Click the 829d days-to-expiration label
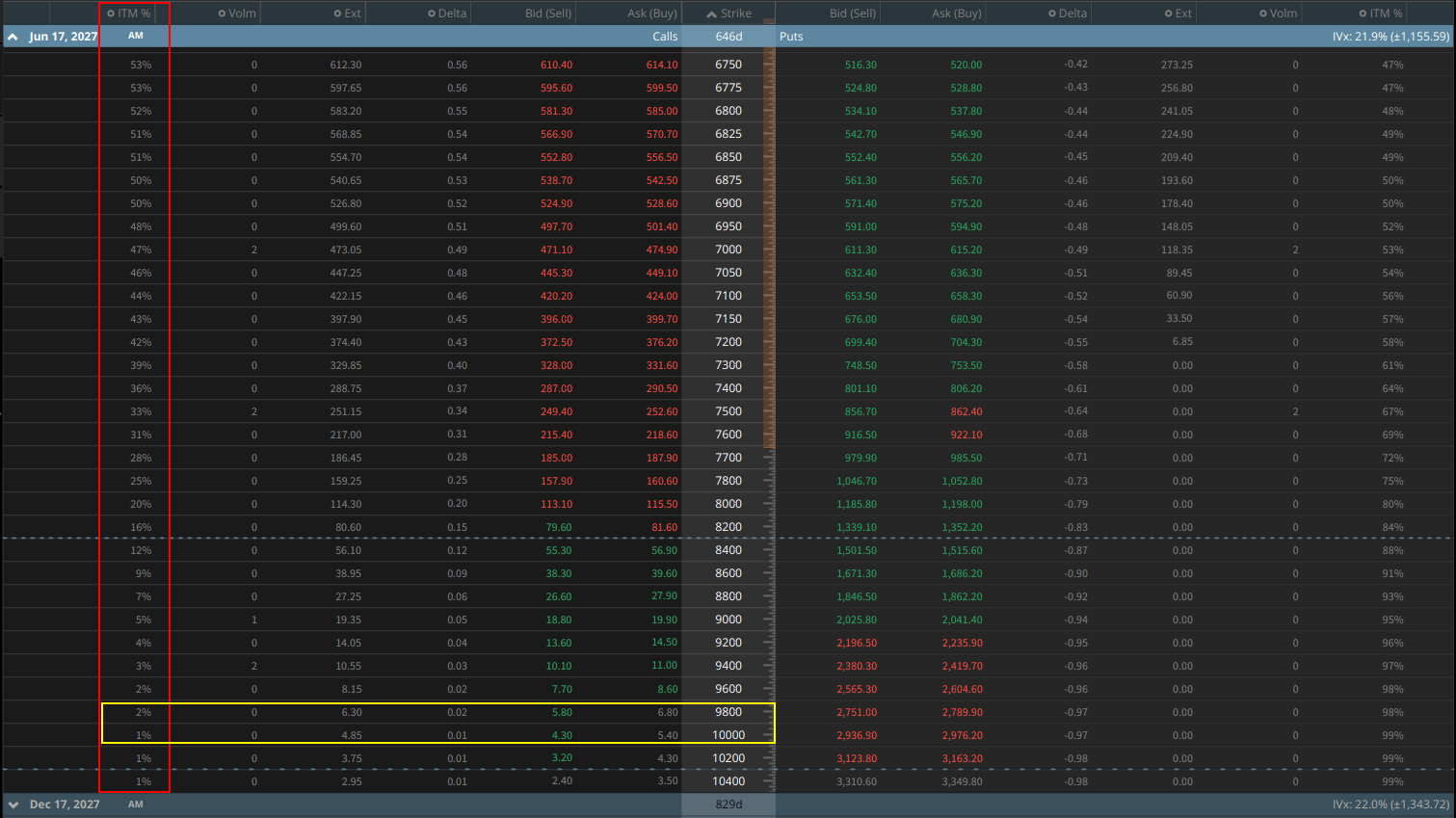 pos(728,805)
